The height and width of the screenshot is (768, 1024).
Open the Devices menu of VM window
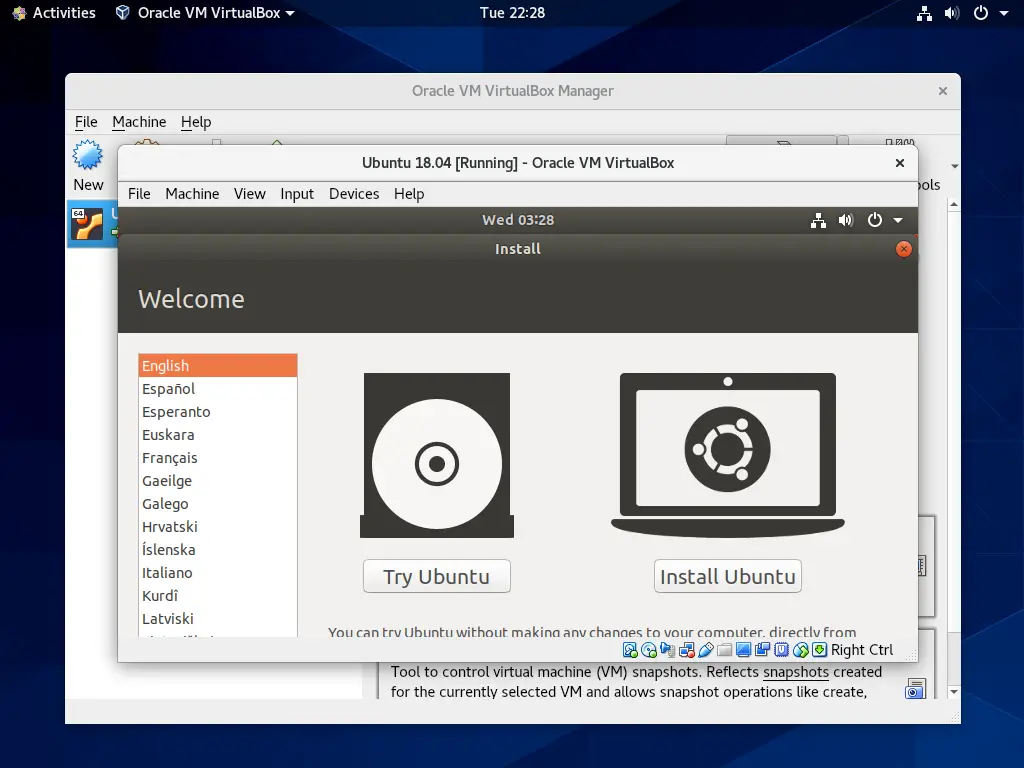tap(354, 194)
